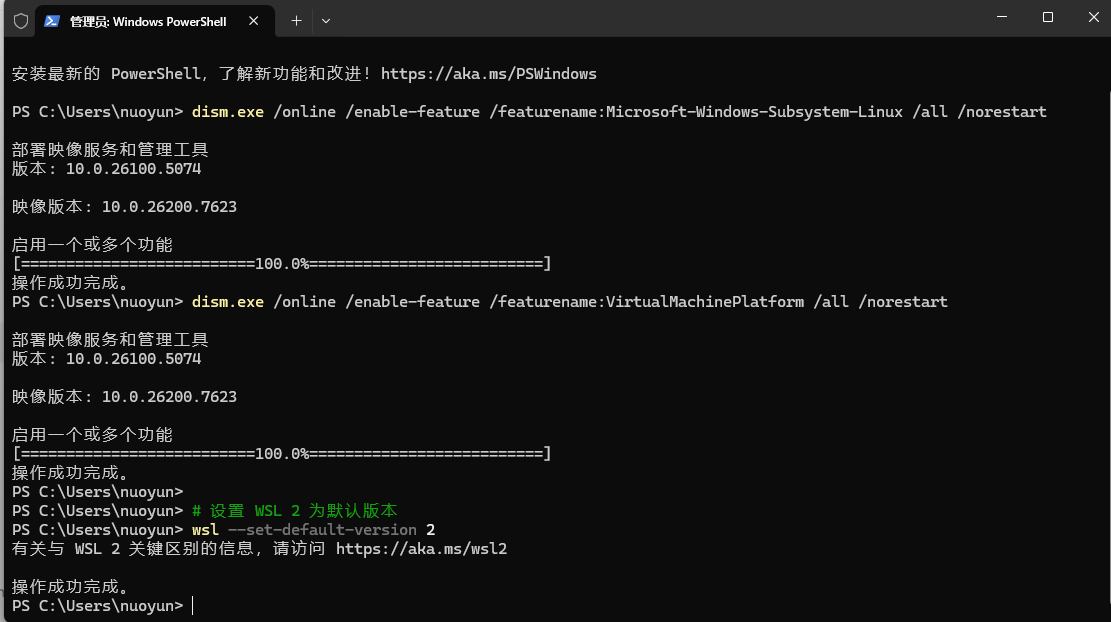
Task: Click the administrator shield icon in title bar
Action: 21,21
